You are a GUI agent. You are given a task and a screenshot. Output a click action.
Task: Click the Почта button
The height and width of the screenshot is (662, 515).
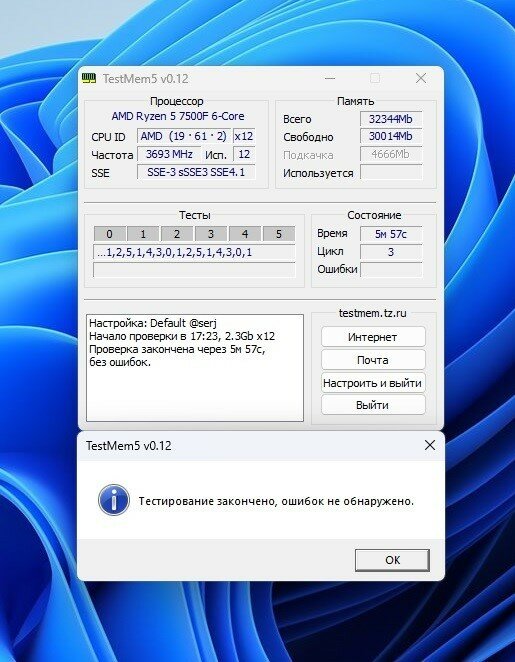pos(373,360)
